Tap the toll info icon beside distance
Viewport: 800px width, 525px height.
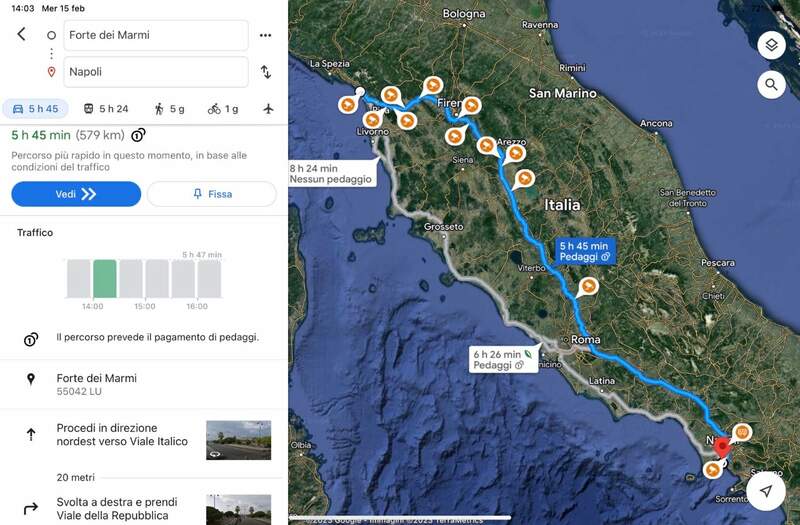point(138,135)
